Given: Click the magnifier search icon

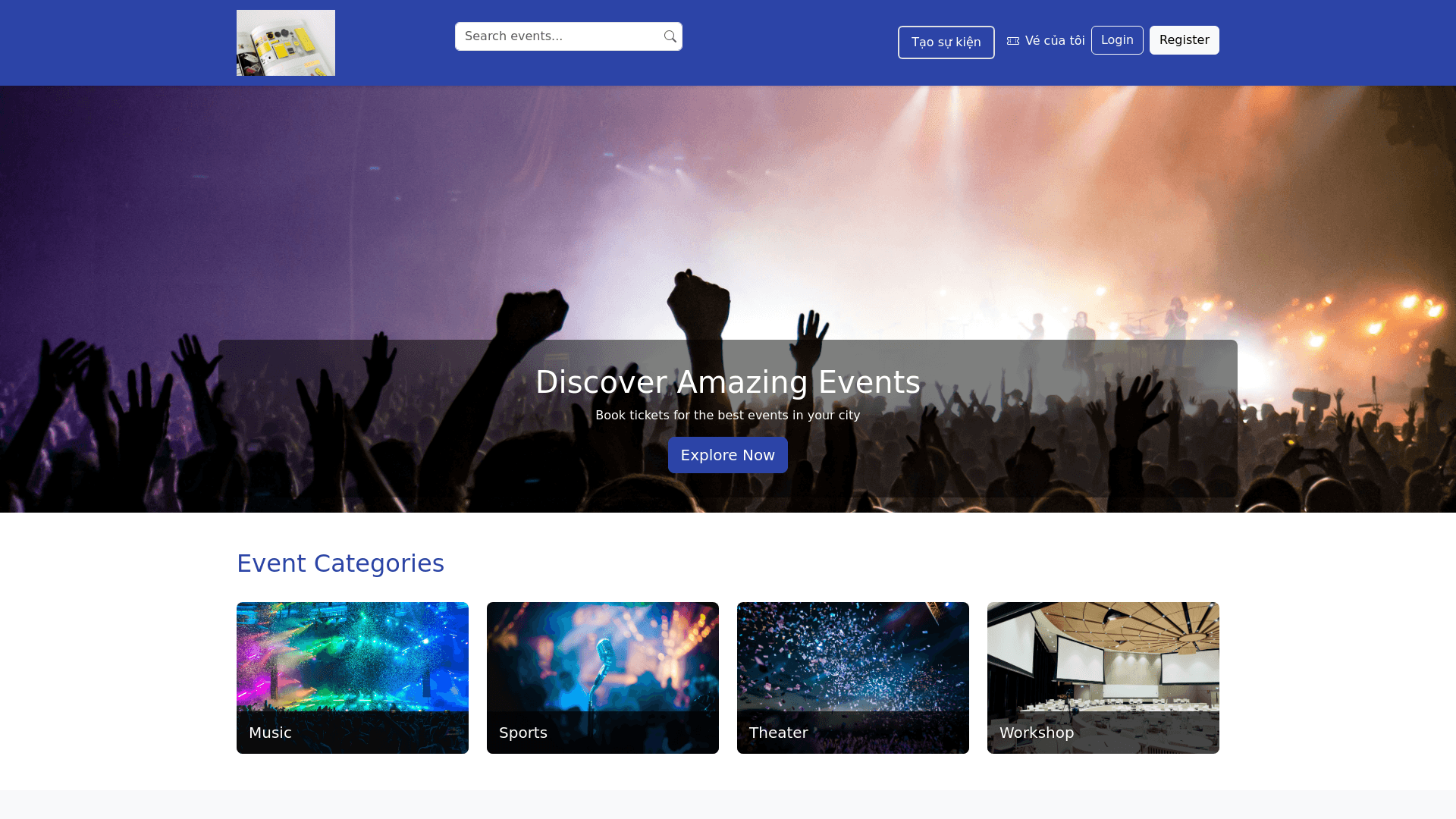Looking at the screenshot, I should point(670,36).
